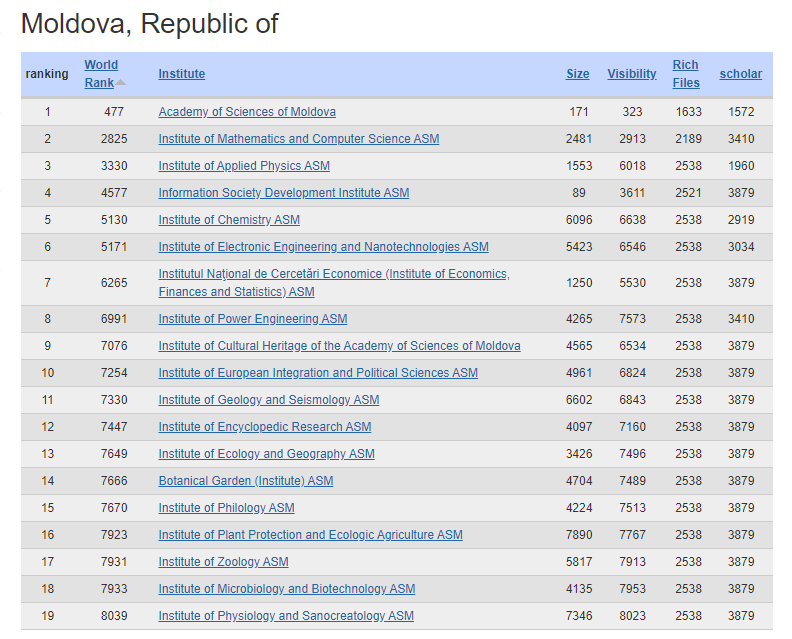Screen dimensions: 792x639
Task: Open Institute of Mathematics and Computer Science ASM
Action: (299, 139)
